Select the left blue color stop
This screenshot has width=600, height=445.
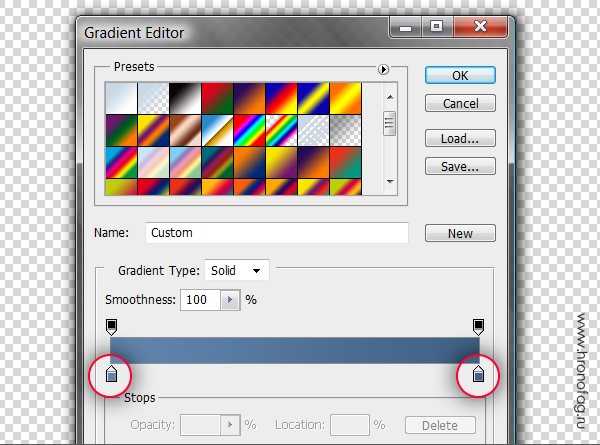point(111,374)
